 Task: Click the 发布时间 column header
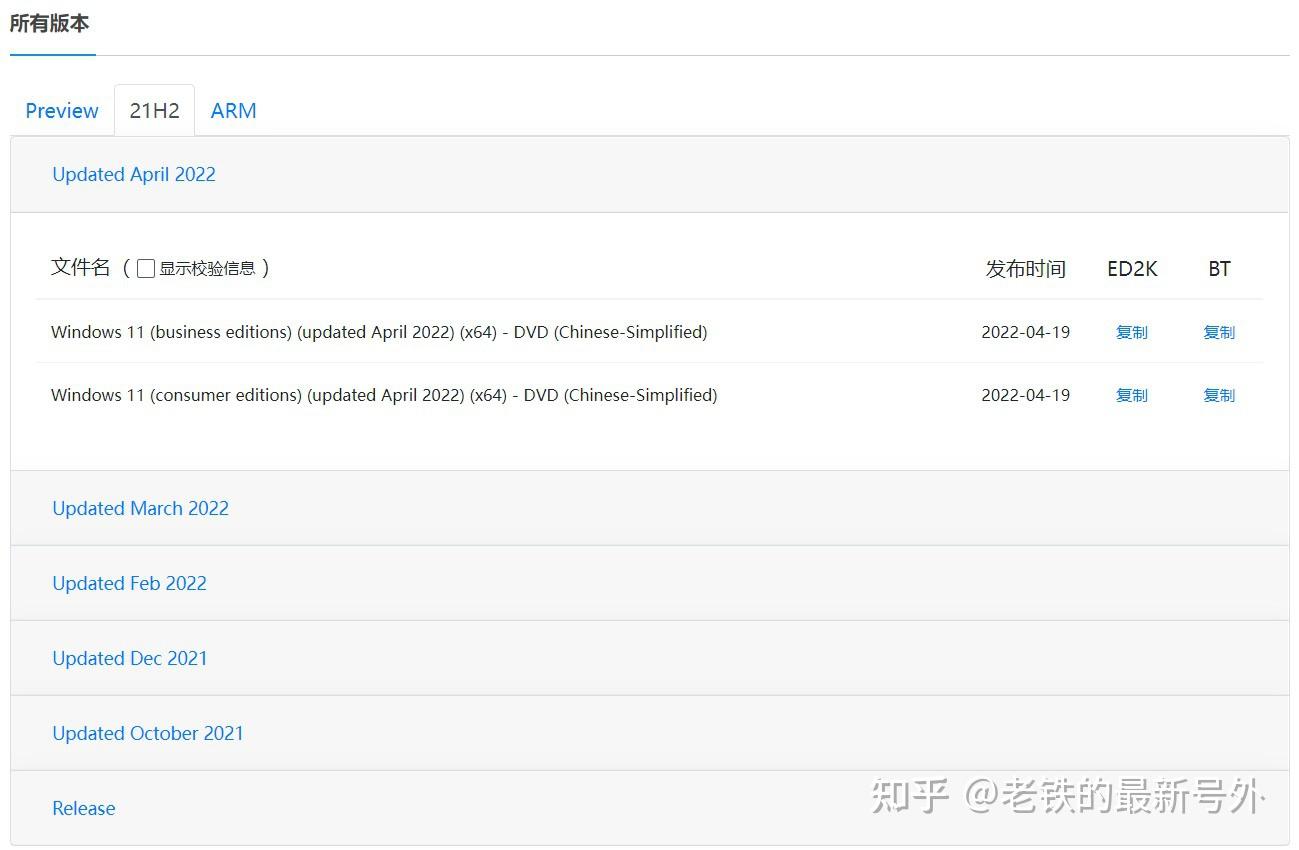click(1026, 268)
